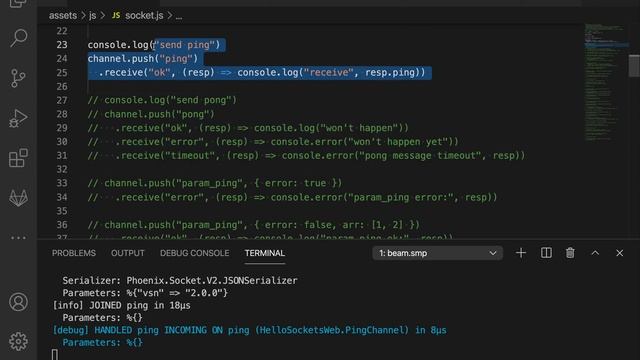Open the Source Control view
Screen dimensions: 640x360
point(18,78)
